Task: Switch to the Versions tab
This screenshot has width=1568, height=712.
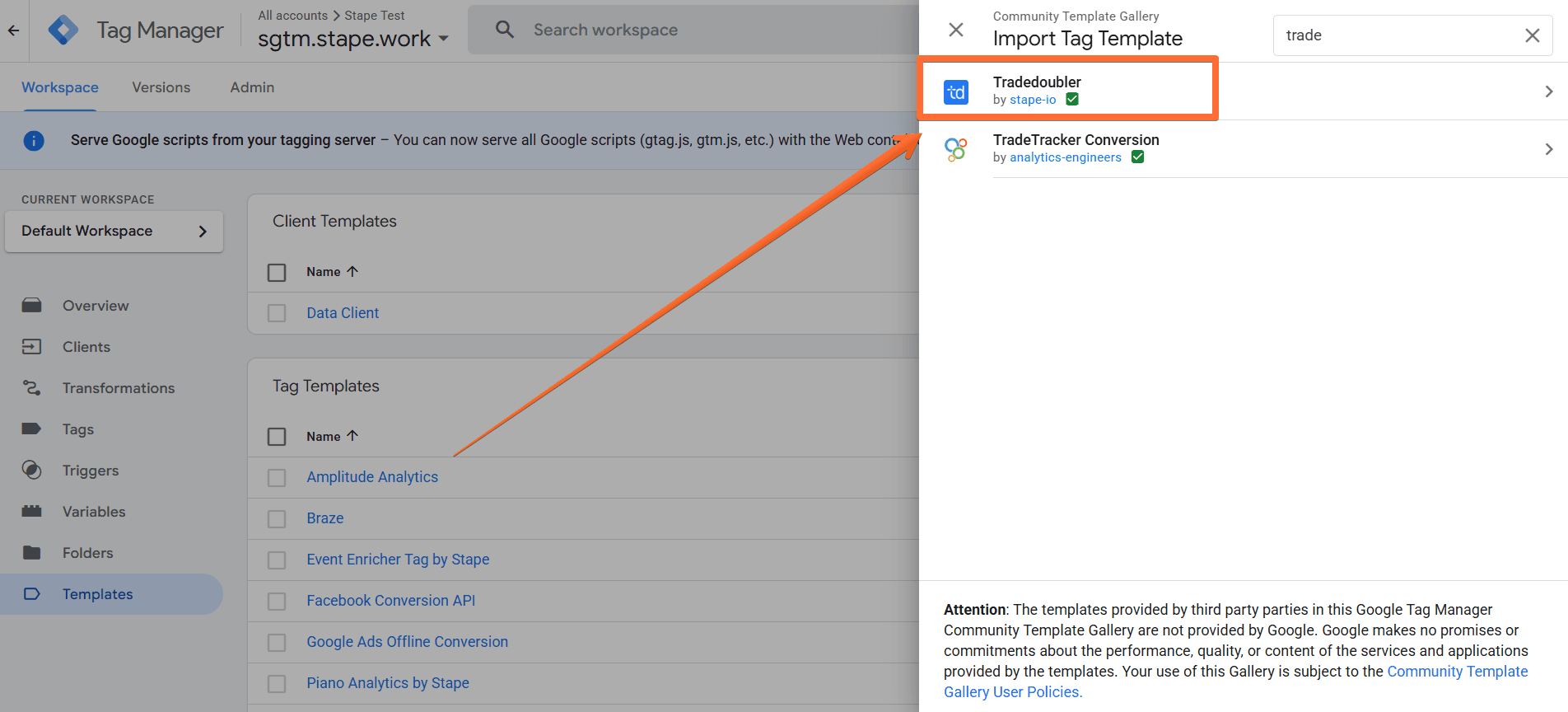Action: pyautogui.click(x=161, y=87)
